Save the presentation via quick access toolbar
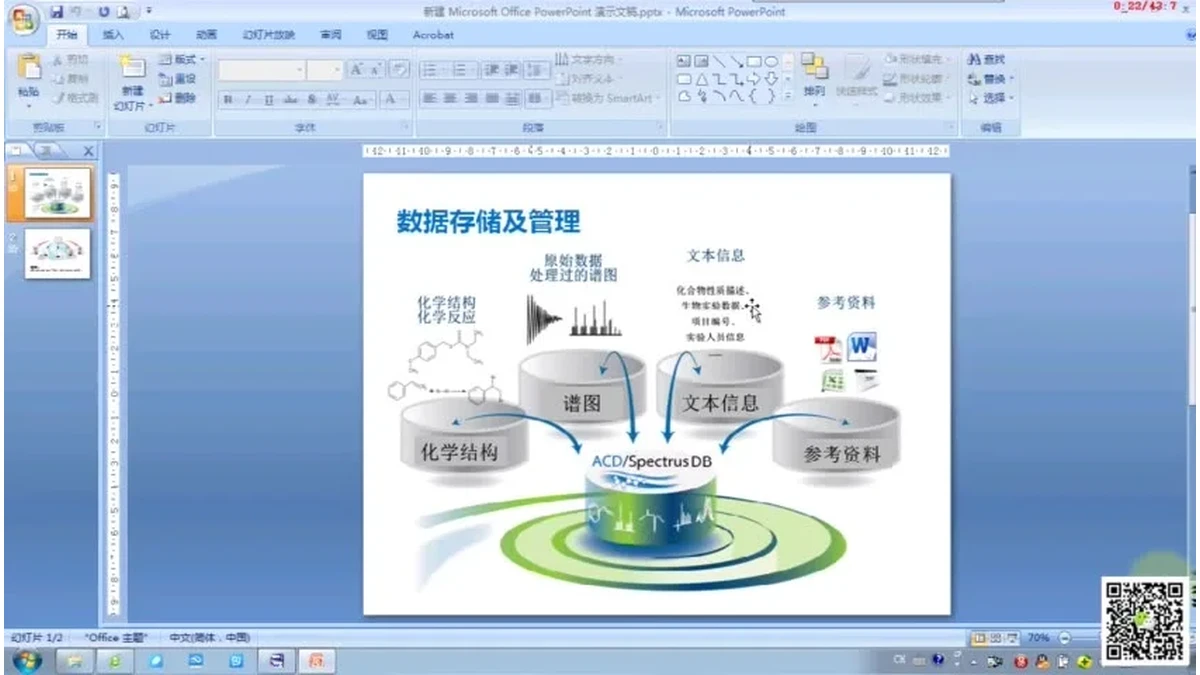Viewport: 1200px width, 675px height. click(x=57, y=12)
